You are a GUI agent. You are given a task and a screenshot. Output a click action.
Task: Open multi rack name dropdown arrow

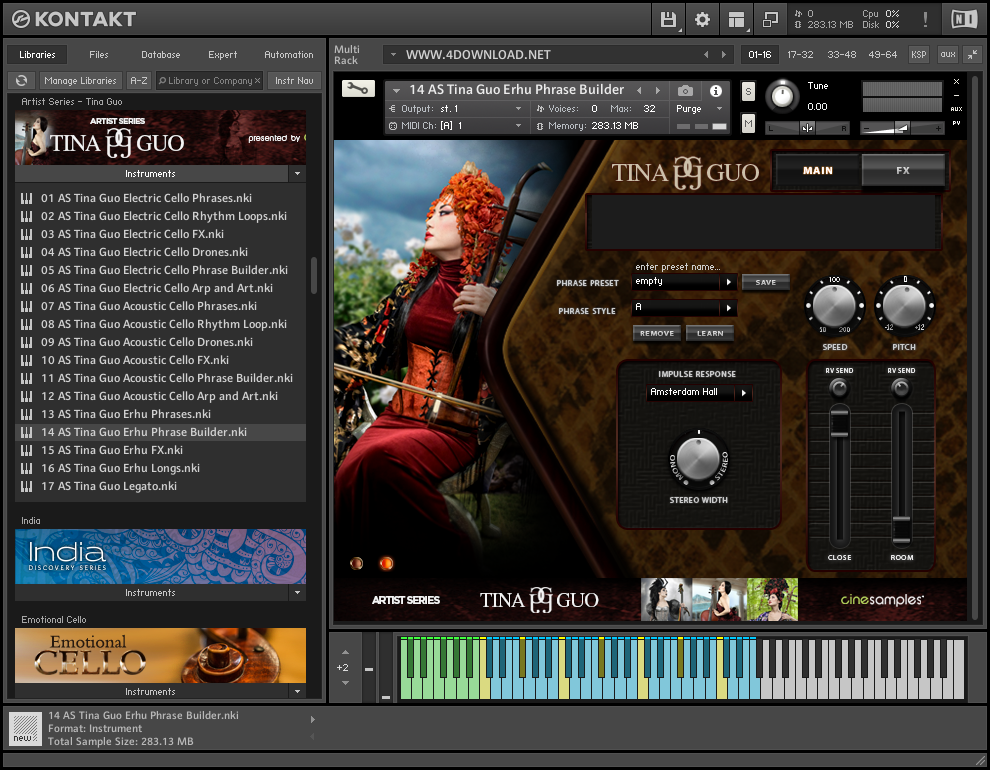tap(393, 55)
